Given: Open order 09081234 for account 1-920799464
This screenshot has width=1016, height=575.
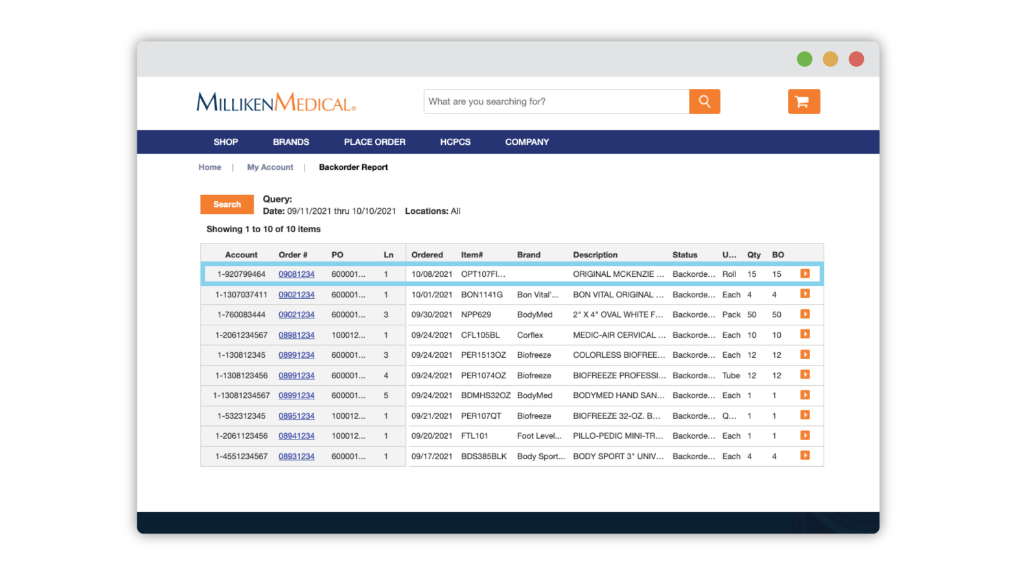Looking at the screenshot, I should (296, 274).
